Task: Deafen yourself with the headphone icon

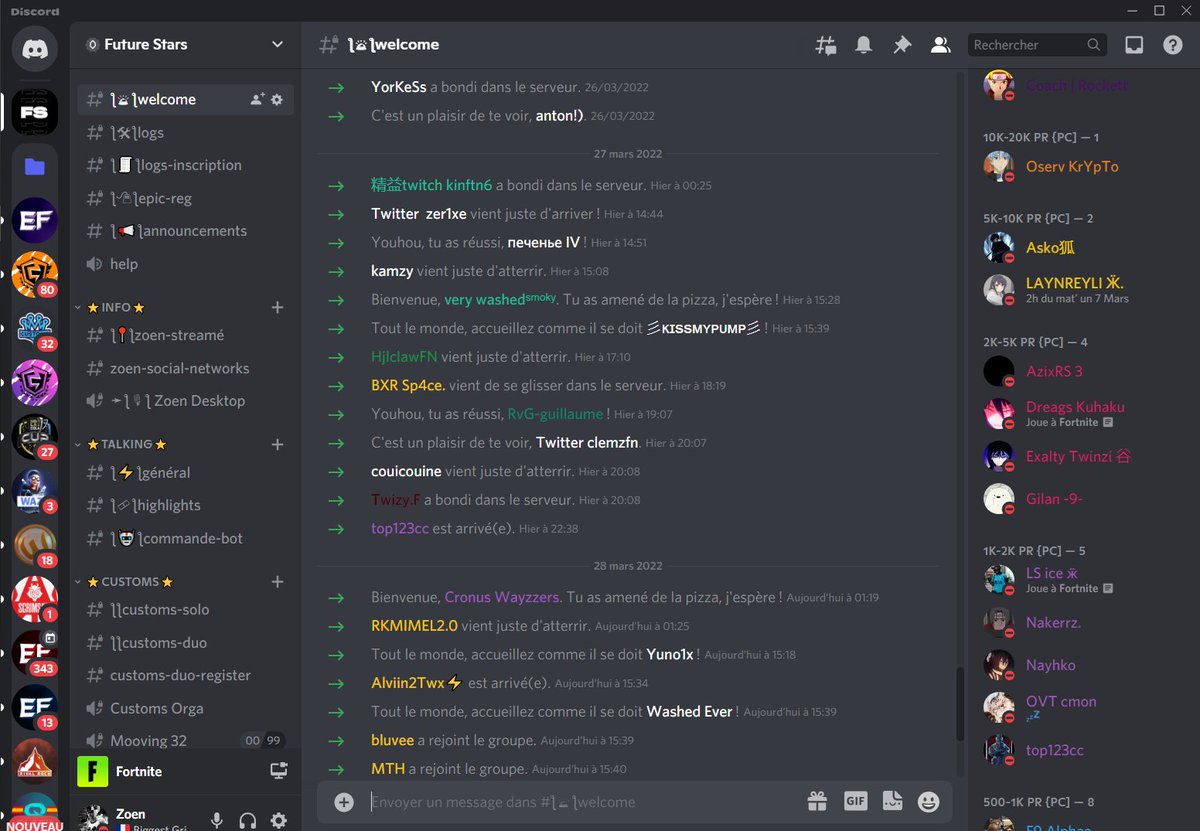Action: click(x=247, y=820)
